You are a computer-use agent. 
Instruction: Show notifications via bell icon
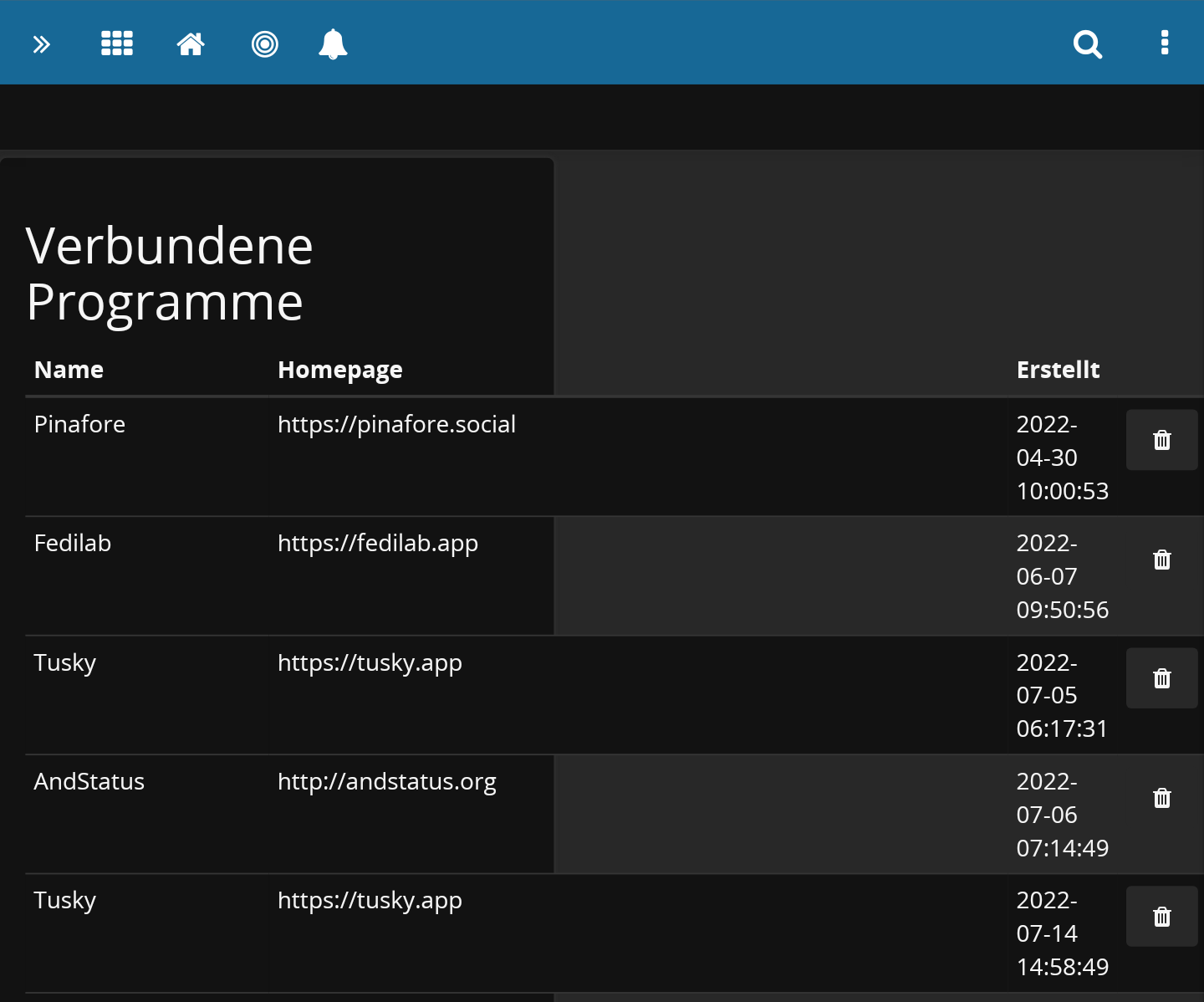[x=333, y=43]
